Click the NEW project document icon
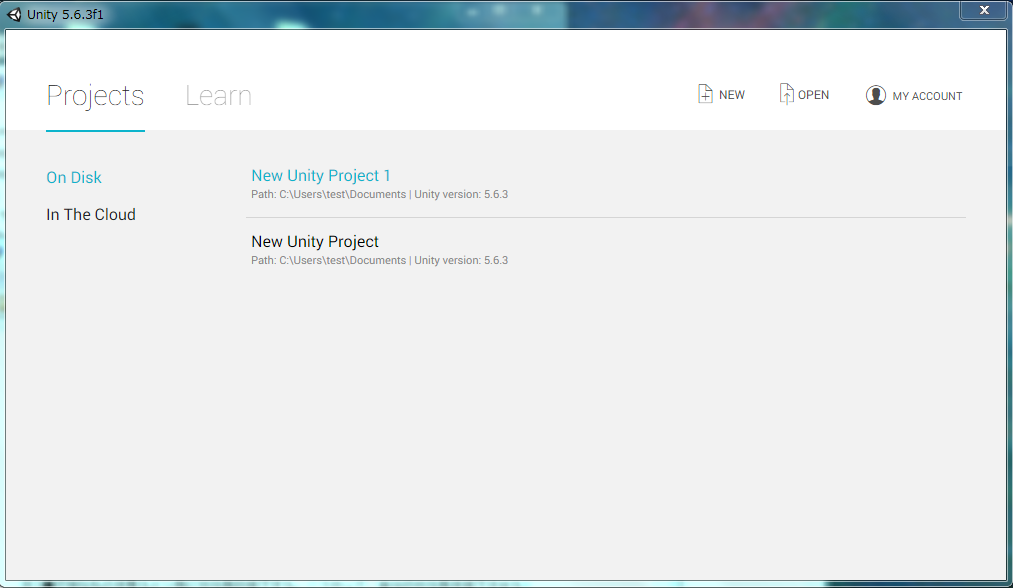 tap(705, 94)
